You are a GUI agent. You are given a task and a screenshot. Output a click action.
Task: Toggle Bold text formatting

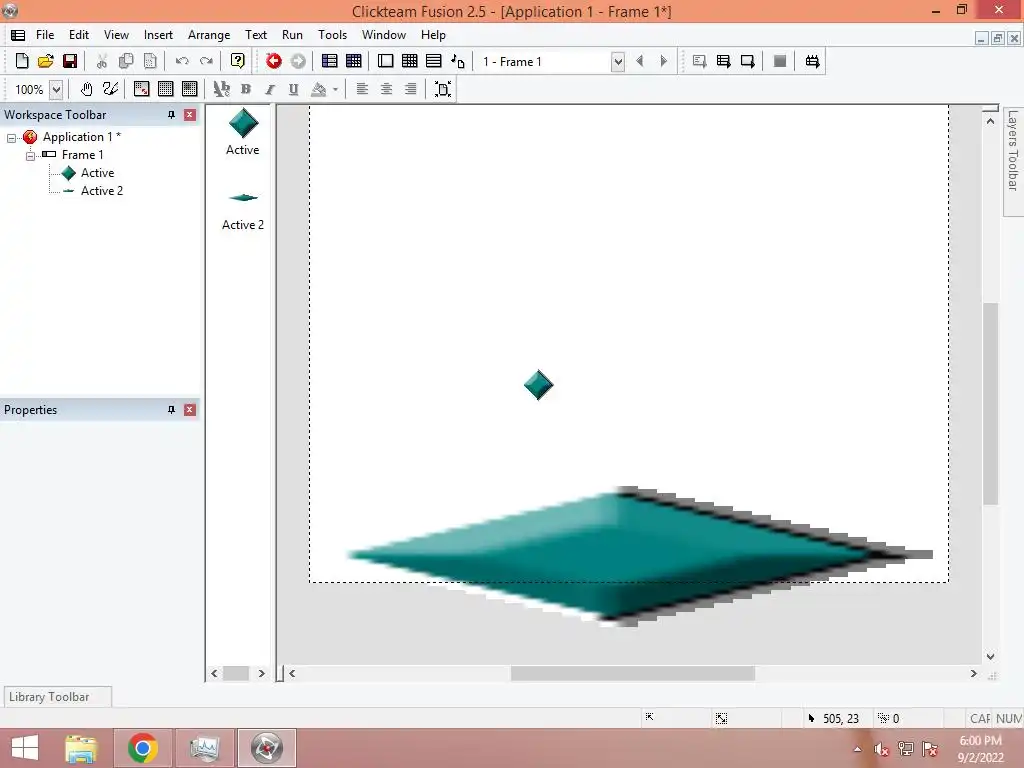[246, 89]
